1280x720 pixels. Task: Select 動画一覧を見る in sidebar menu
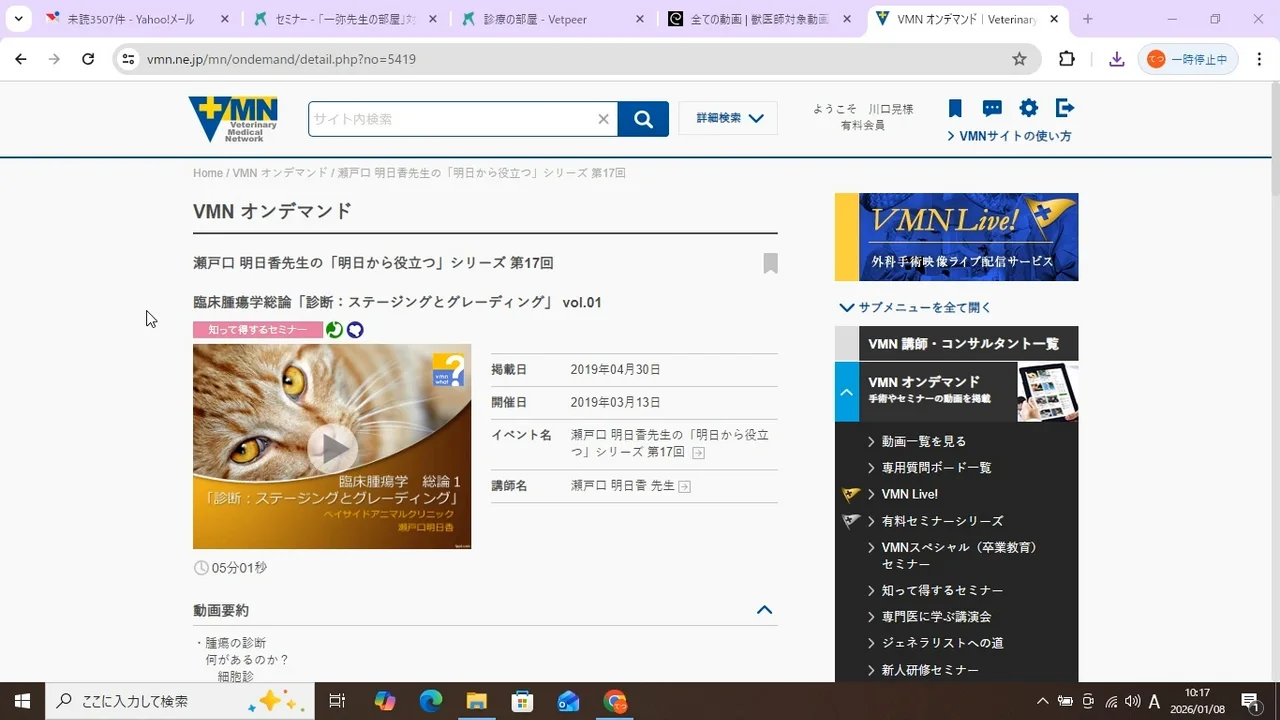923,441
